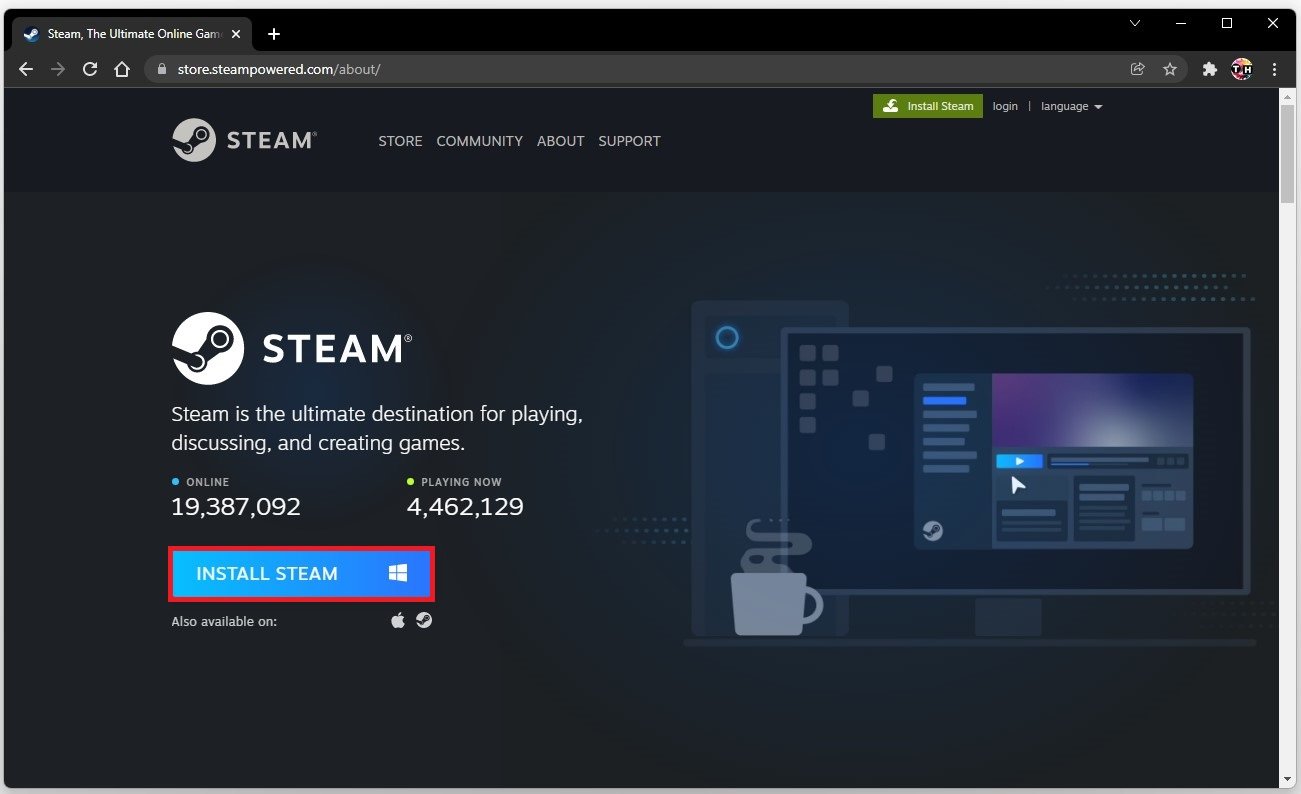
Task: Click the large blue INSTALL STEAM button
Action: (301, 573)
